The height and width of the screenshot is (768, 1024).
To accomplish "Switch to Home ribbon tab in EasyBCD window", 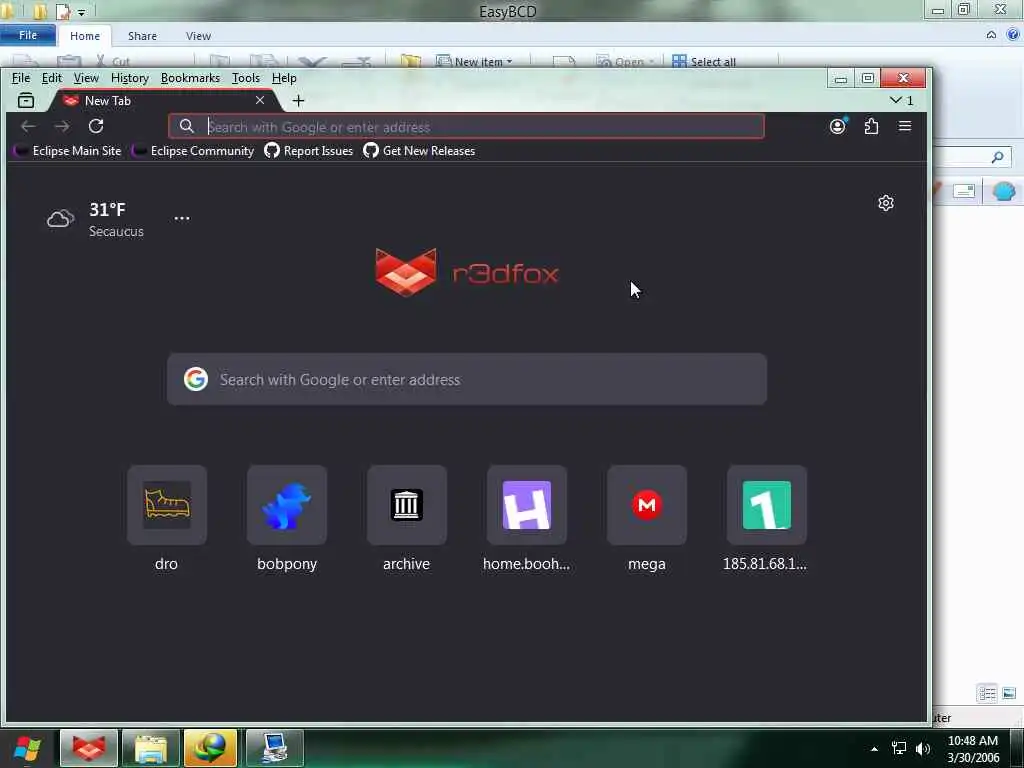I will coord(85,36).
